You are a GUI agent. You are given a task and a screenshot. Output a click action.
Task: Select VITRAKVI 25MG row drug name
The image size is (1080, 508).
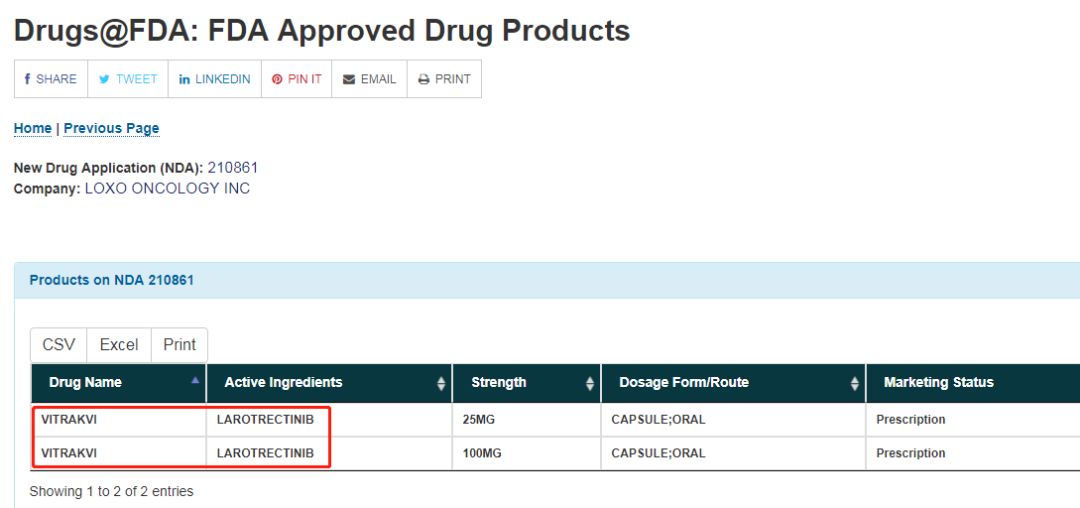pyautogui.click(x=69, y=419)
